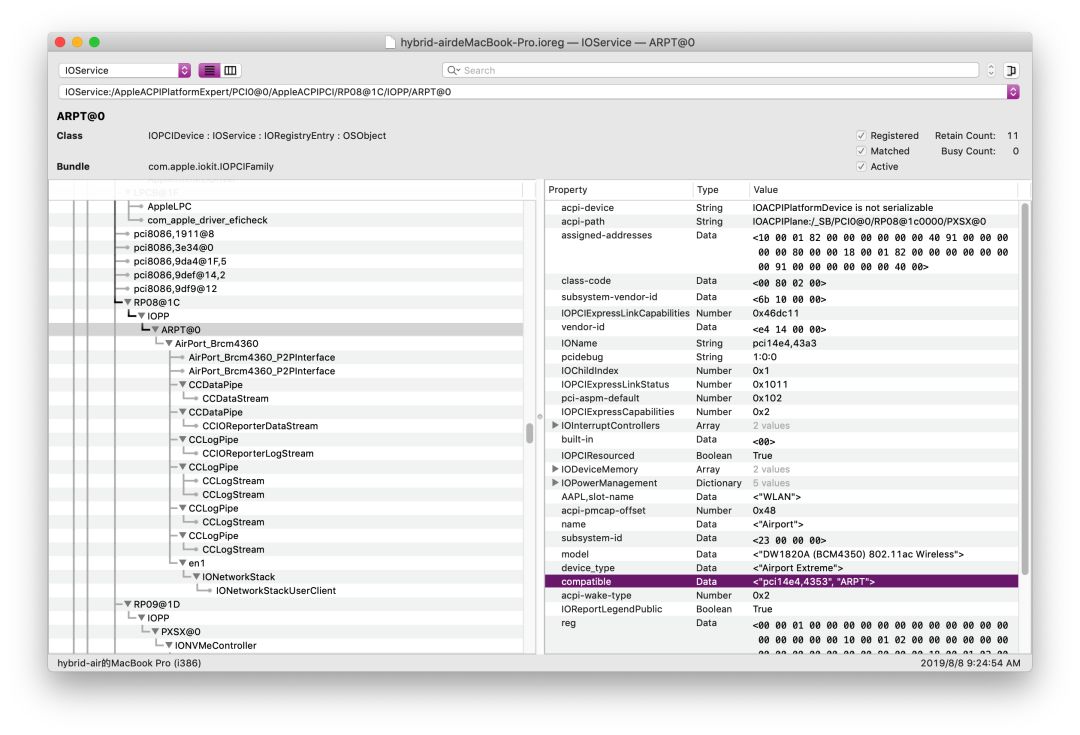Viewport: 1080px width, 735px height.
Task: Click the IOPCIFamily bundle identifier text
Action: click(x=211, y=167)
